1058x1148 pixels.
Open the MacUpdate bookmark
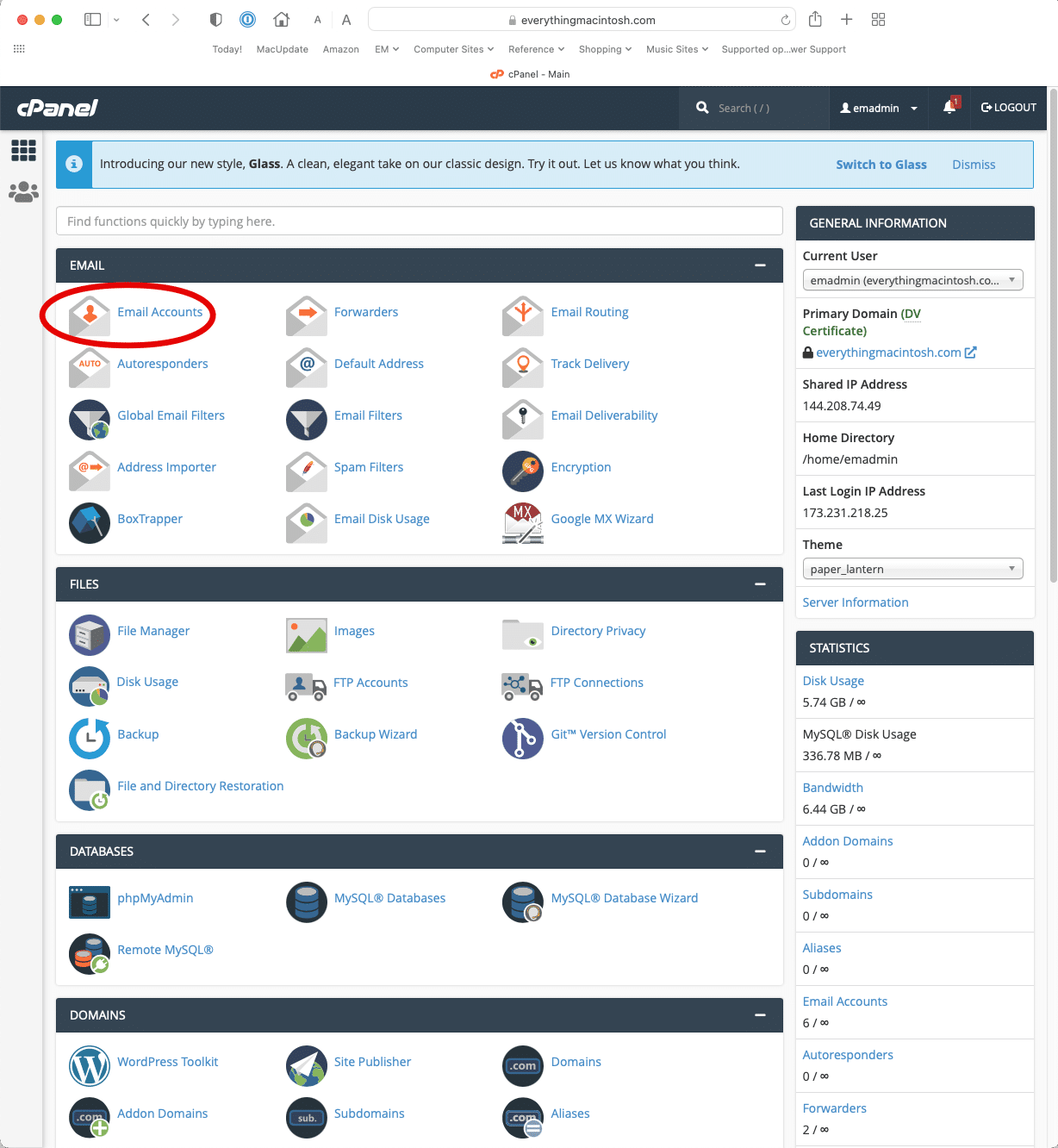click(282, 49)
